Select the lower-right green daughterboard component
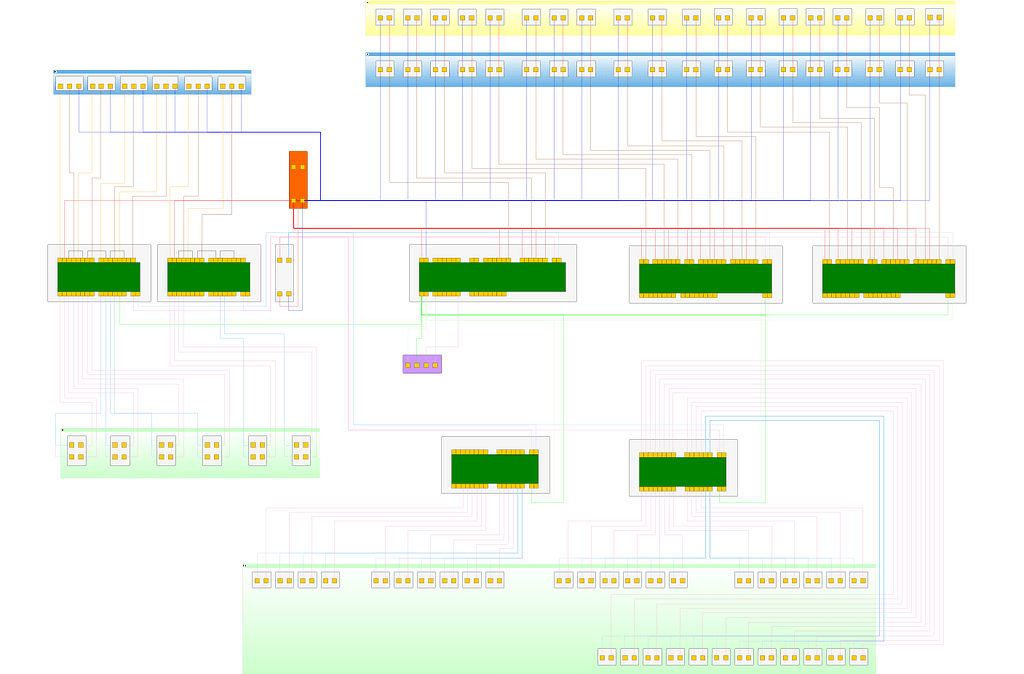 click(x=682, y=465)
